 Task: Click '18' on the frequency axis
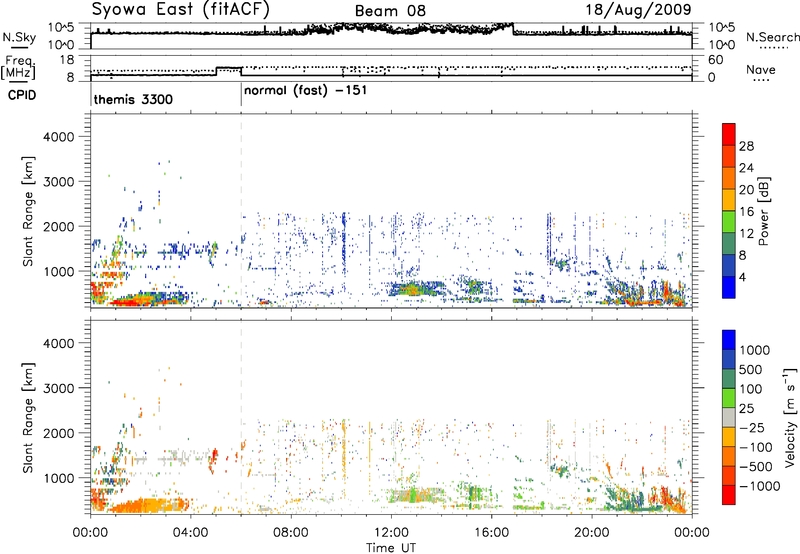pyautogui.click(x=66, y=60)
